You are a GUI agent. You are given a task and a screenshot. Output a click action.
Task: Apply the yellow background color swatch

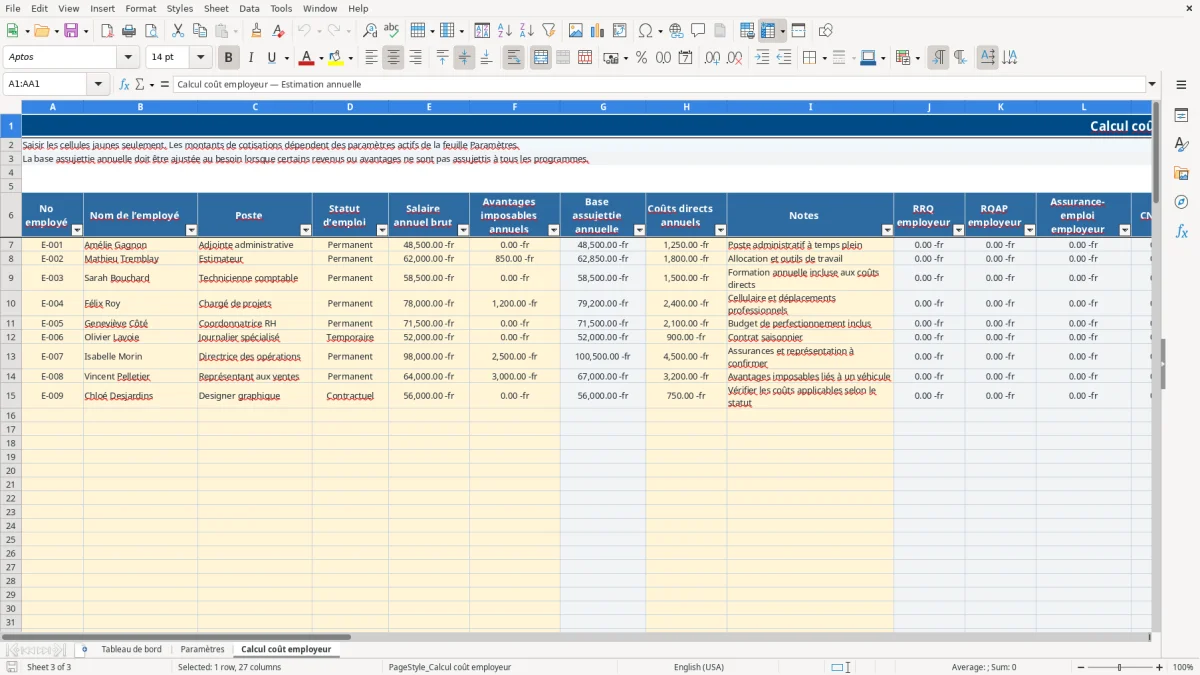coord(336,58)
